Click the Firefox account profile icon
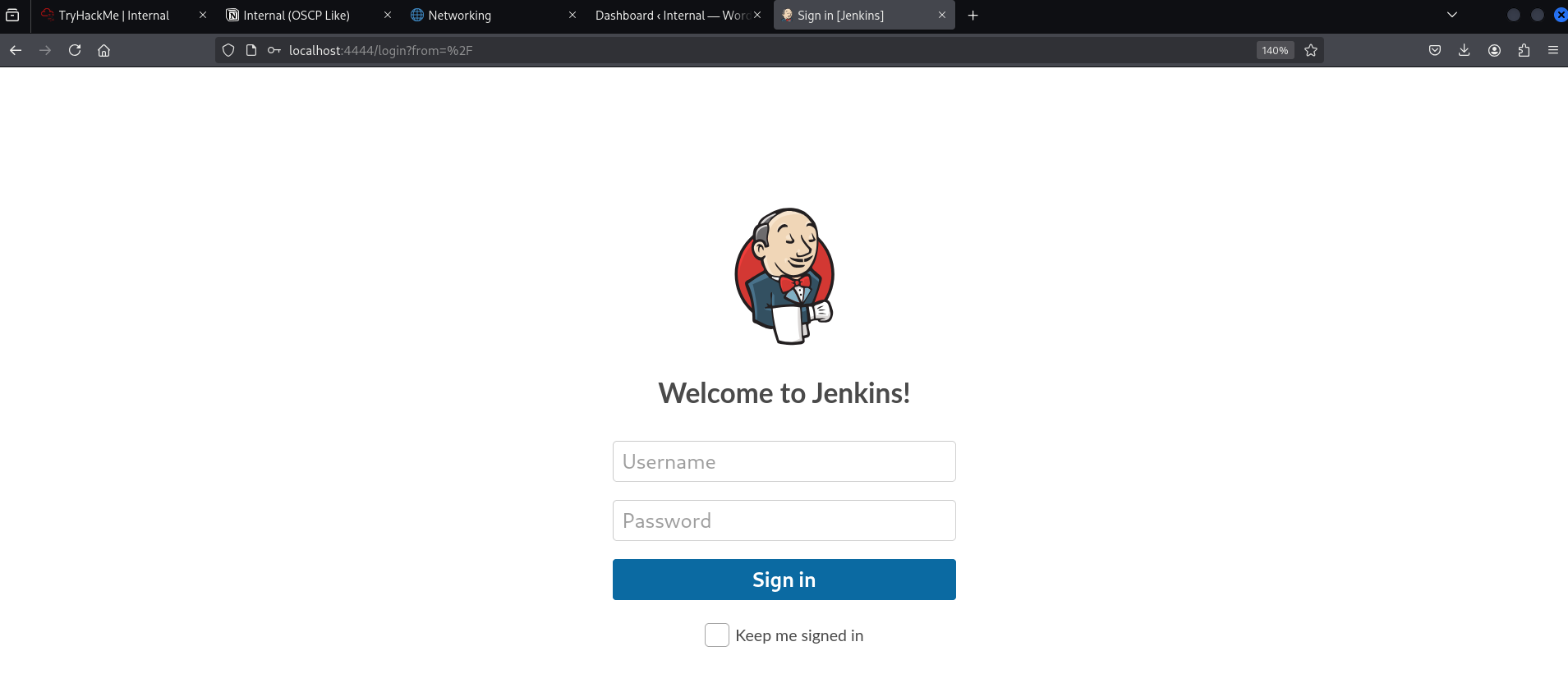The height and width of the screenshot is (683, 1568). pos(1494,50)
